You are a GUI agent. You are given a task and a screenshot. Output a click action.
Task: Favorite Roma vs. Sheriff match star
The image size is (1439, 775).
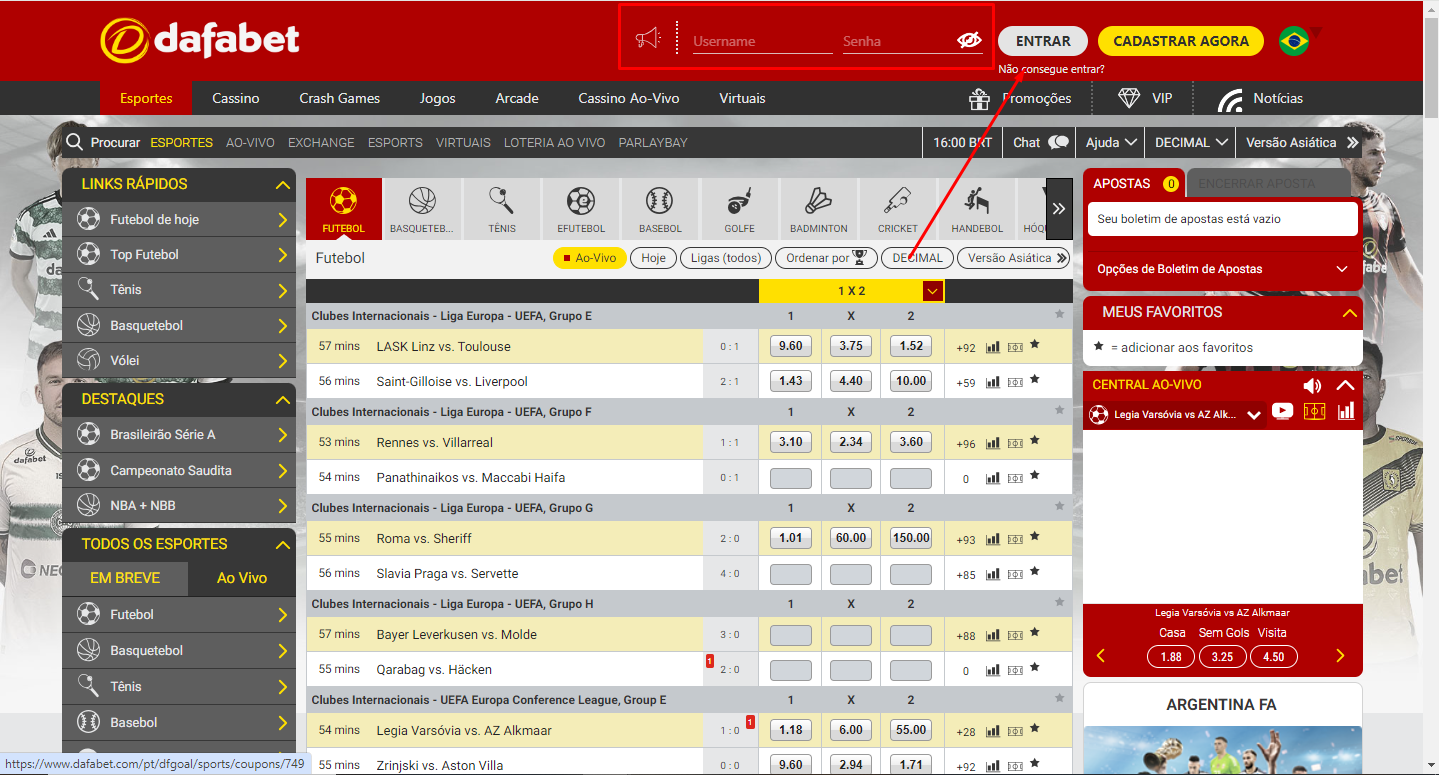[1035, 537]
